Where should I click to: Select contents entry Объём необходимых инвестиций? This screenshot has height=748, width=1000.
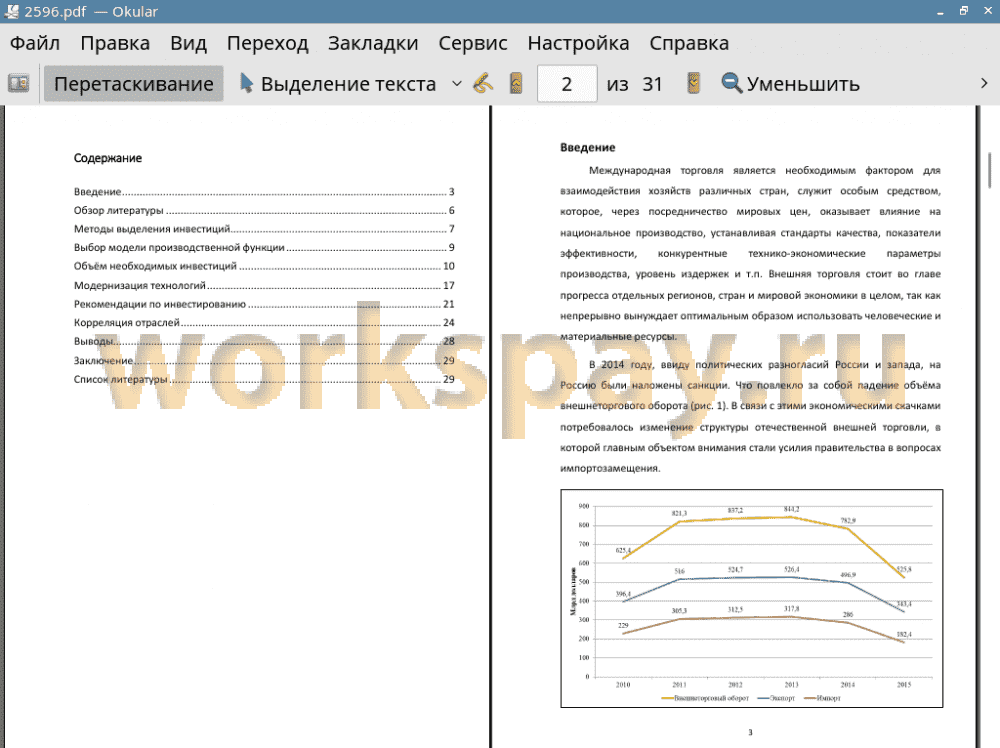point(264,266)
